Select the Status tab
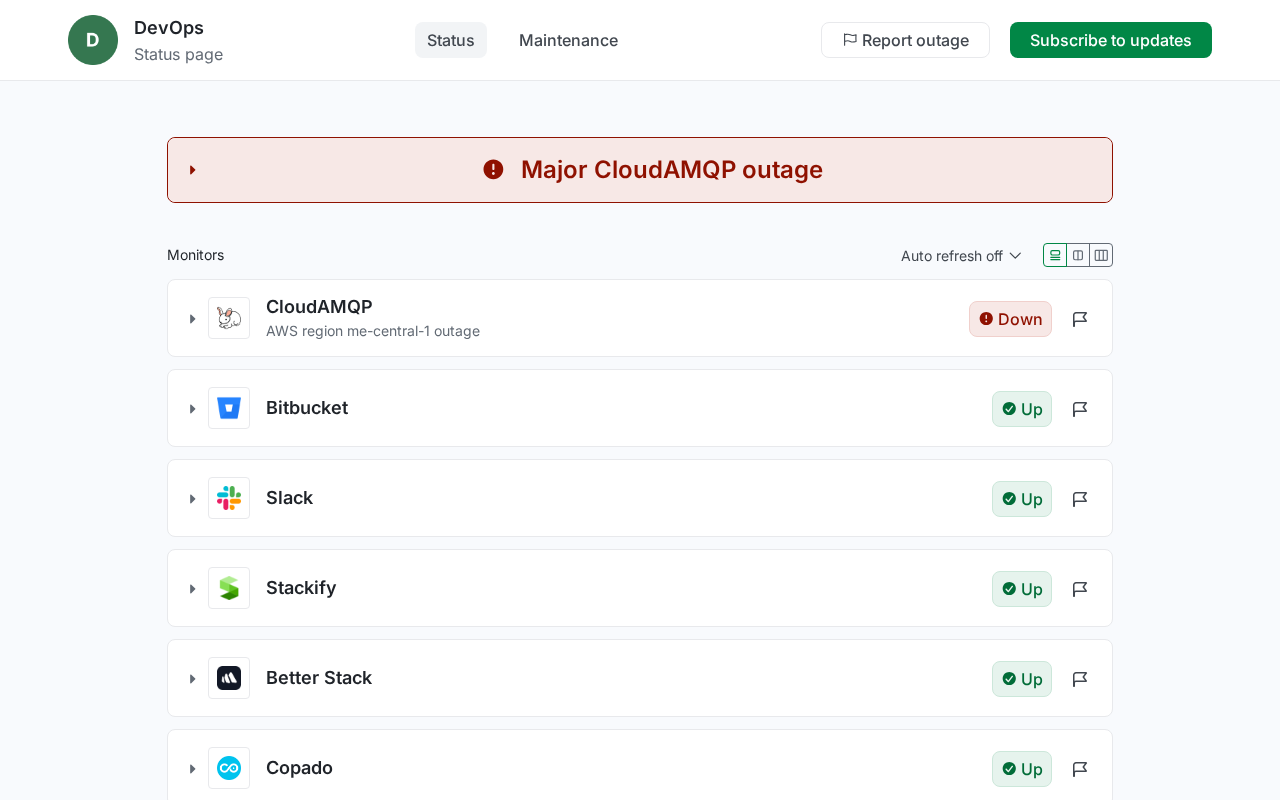Viewport: 1280px width, 800px height. pyautogui.click(x=450, y=40)
